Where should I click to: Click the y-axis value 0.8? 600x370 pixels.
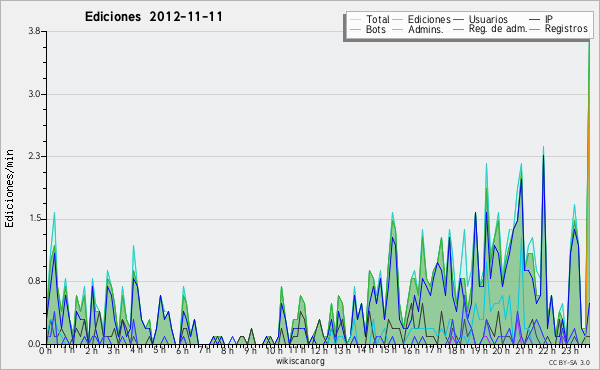[x=34, y=282]
